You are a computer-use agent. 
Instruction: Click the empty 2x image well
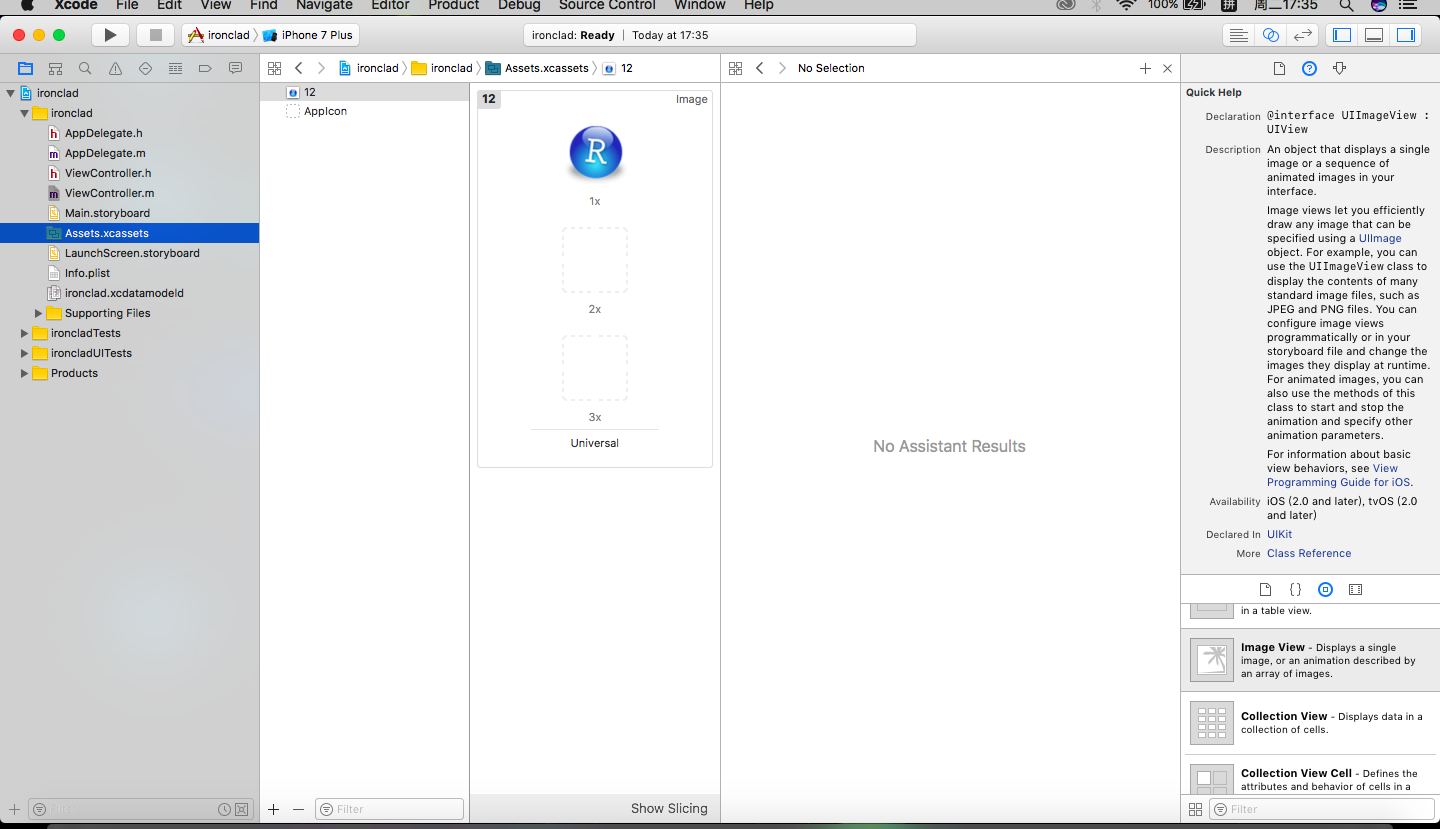coord(595,260)
